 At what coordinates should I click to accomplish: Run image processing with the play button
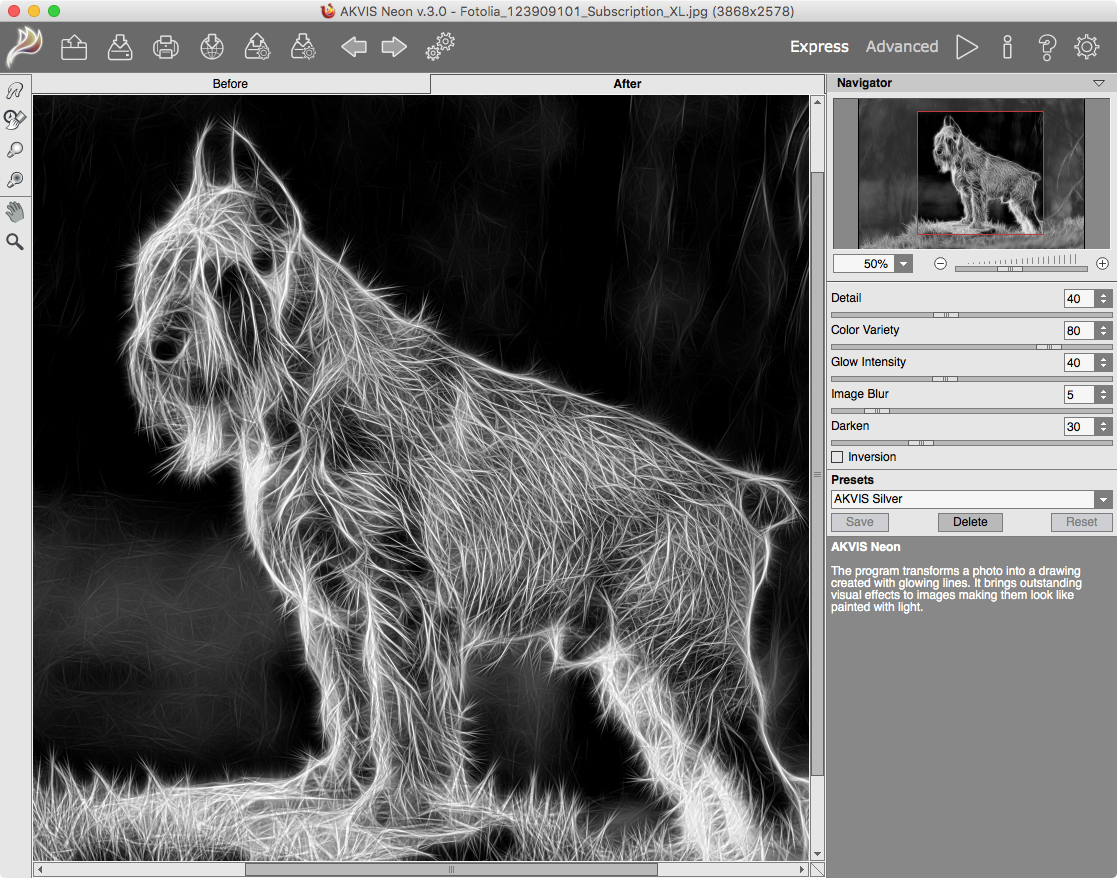(x=967, y=47)
